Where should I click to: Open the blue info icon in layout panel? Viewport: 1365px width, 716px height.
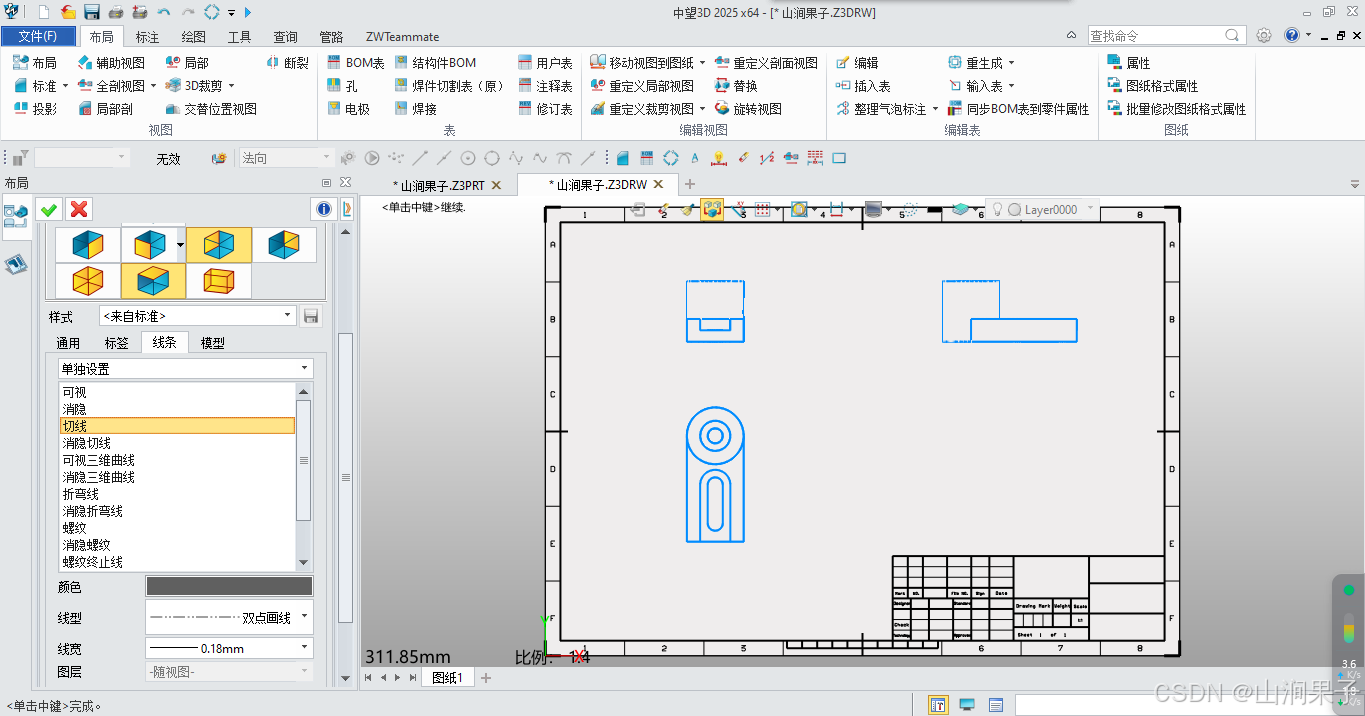[323, 209]
